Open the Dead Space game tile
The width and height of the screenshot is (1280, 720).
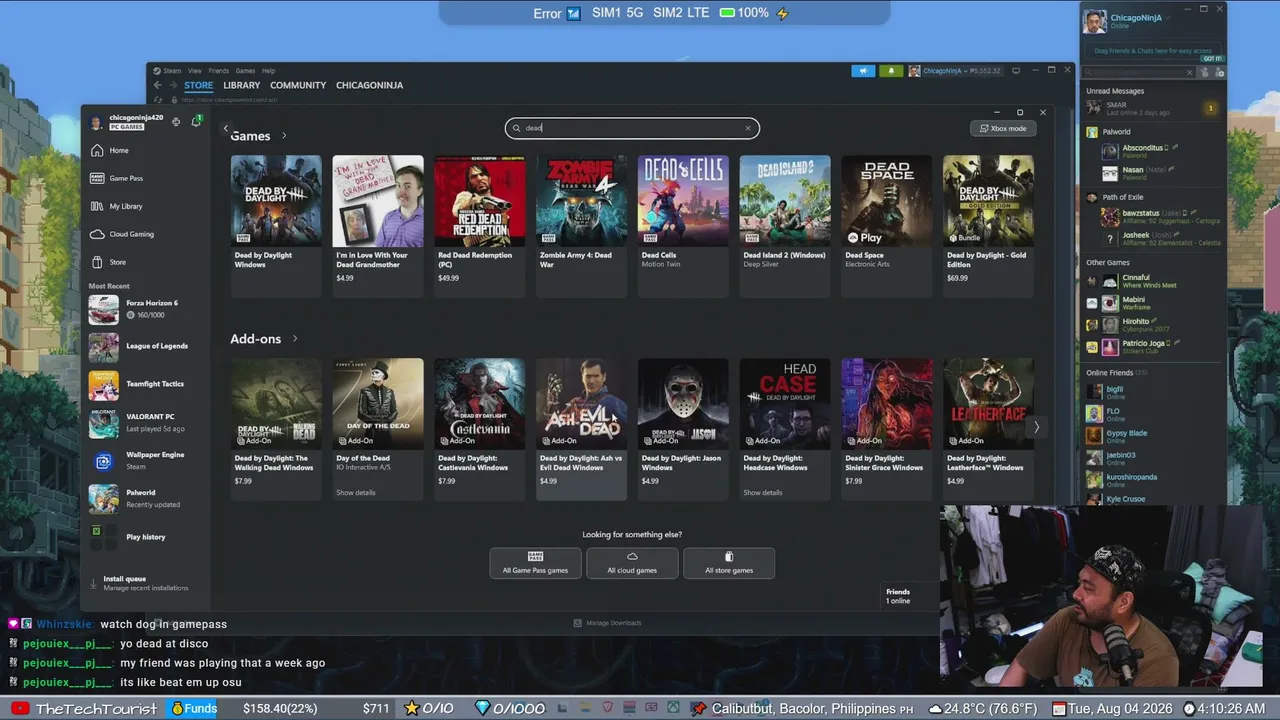point(887,226)
